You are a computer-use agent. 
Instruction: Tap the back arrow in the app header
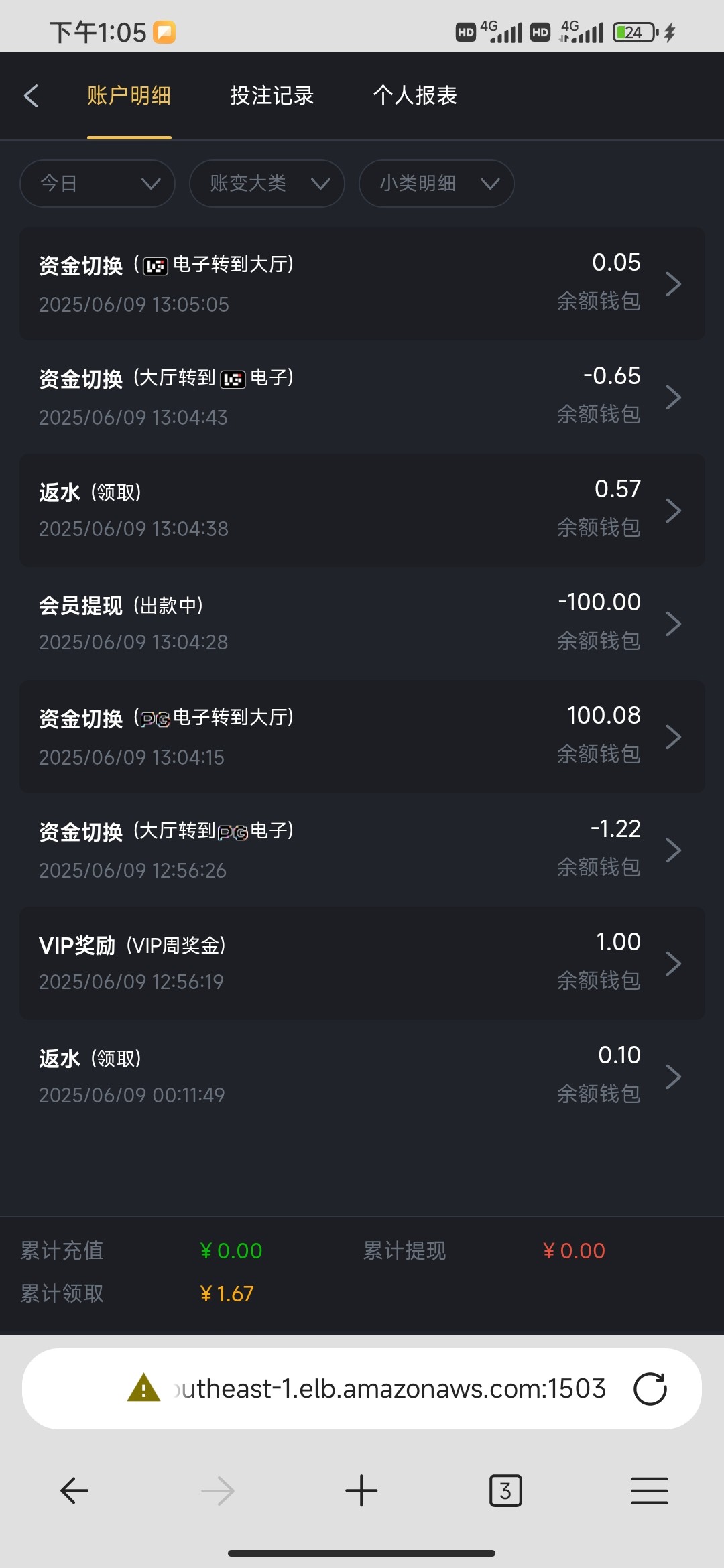[x=31, y=96]
